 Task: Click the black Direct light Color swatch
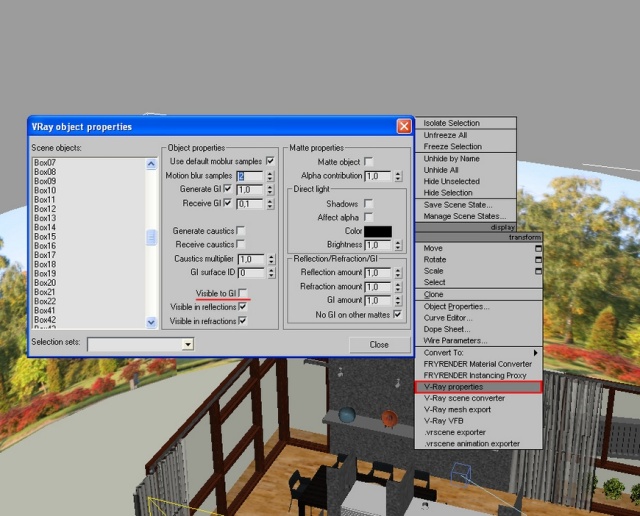click(x=378, y=231)
